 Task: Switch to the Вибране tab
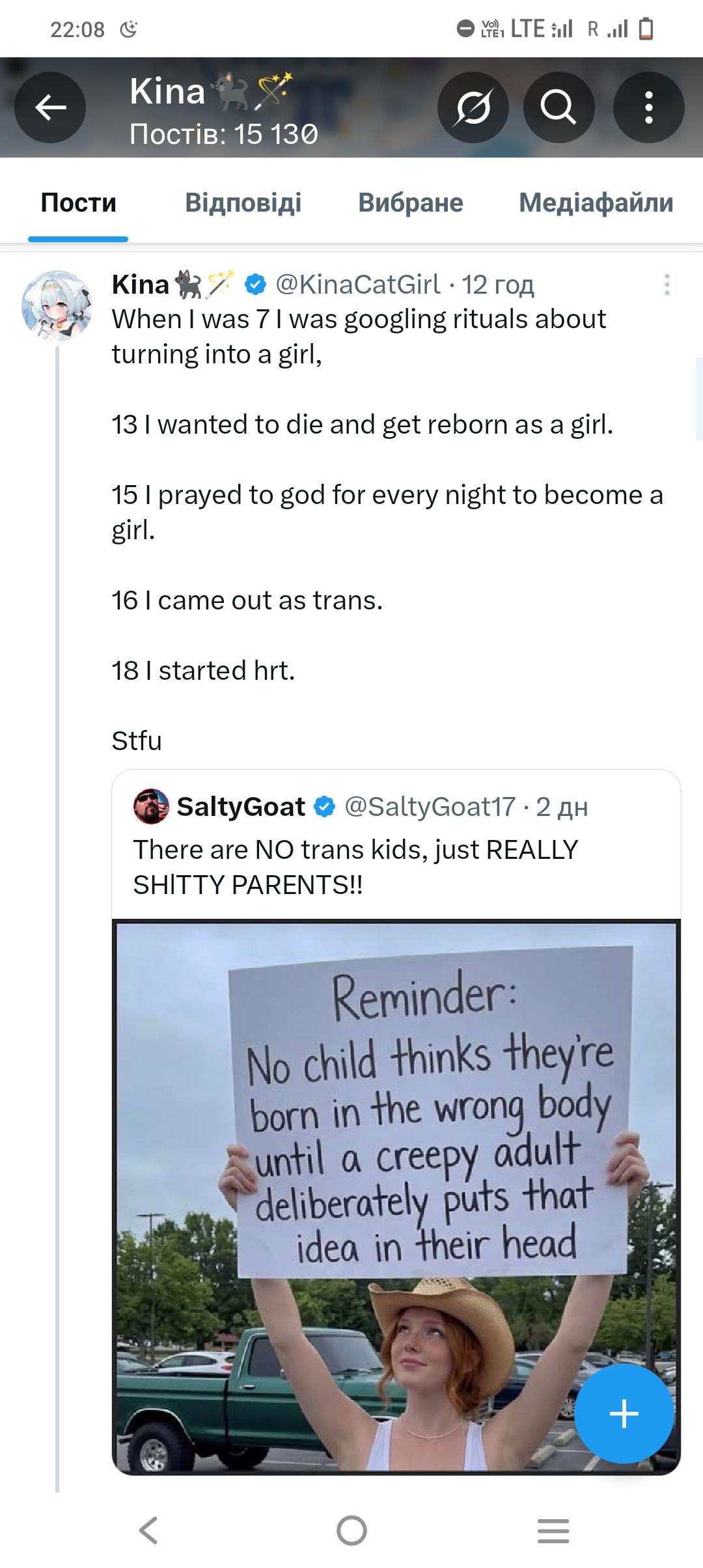click(x=410, y=203)
